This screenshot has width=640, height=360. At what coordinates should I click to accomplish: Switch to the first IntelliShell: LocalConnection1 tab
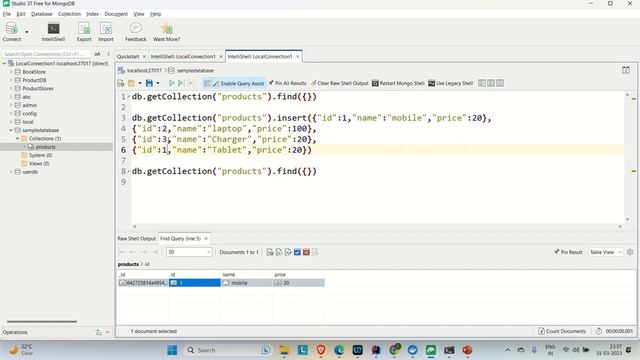tap(183, 57)
